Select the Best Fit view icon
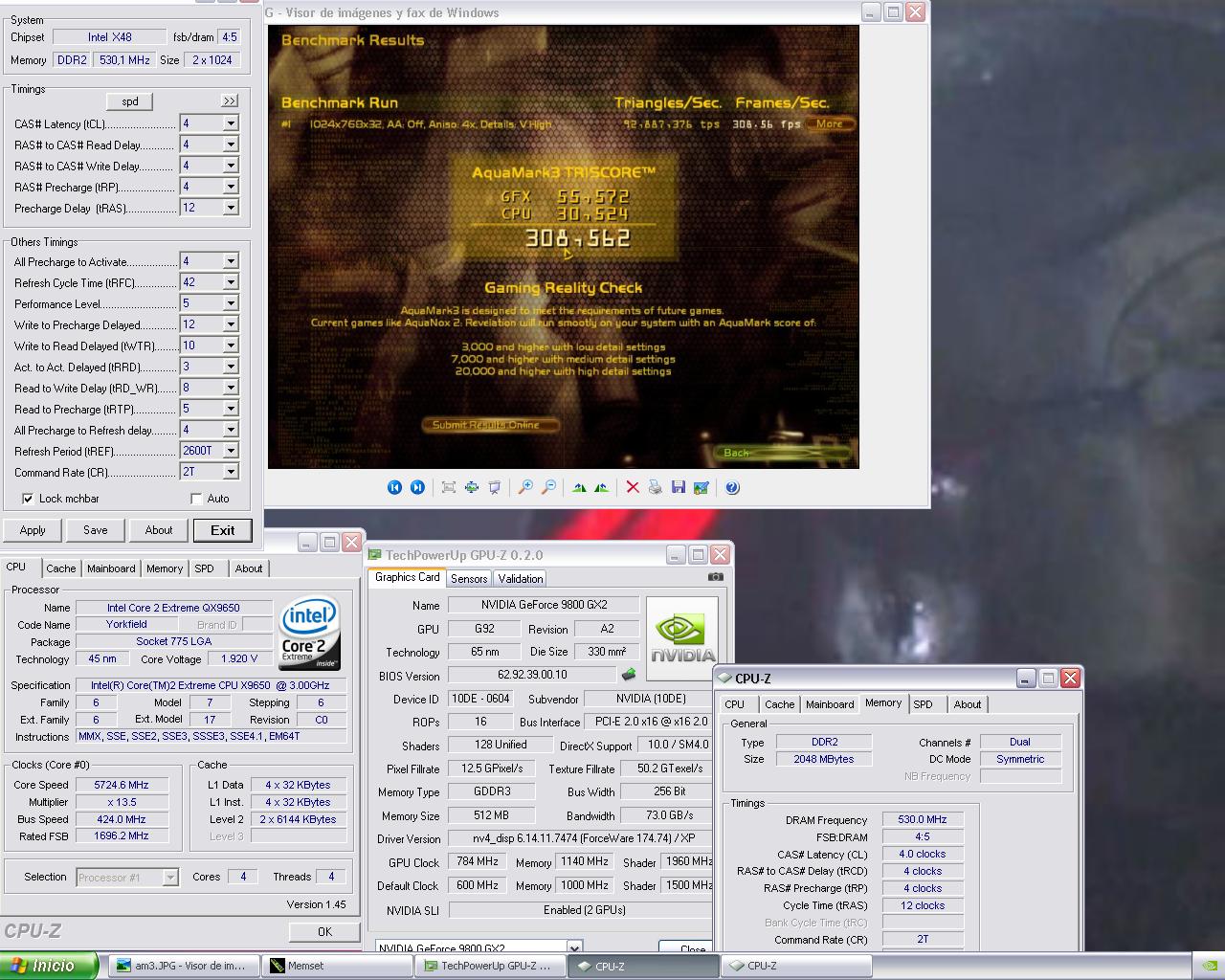 [448, 487]
